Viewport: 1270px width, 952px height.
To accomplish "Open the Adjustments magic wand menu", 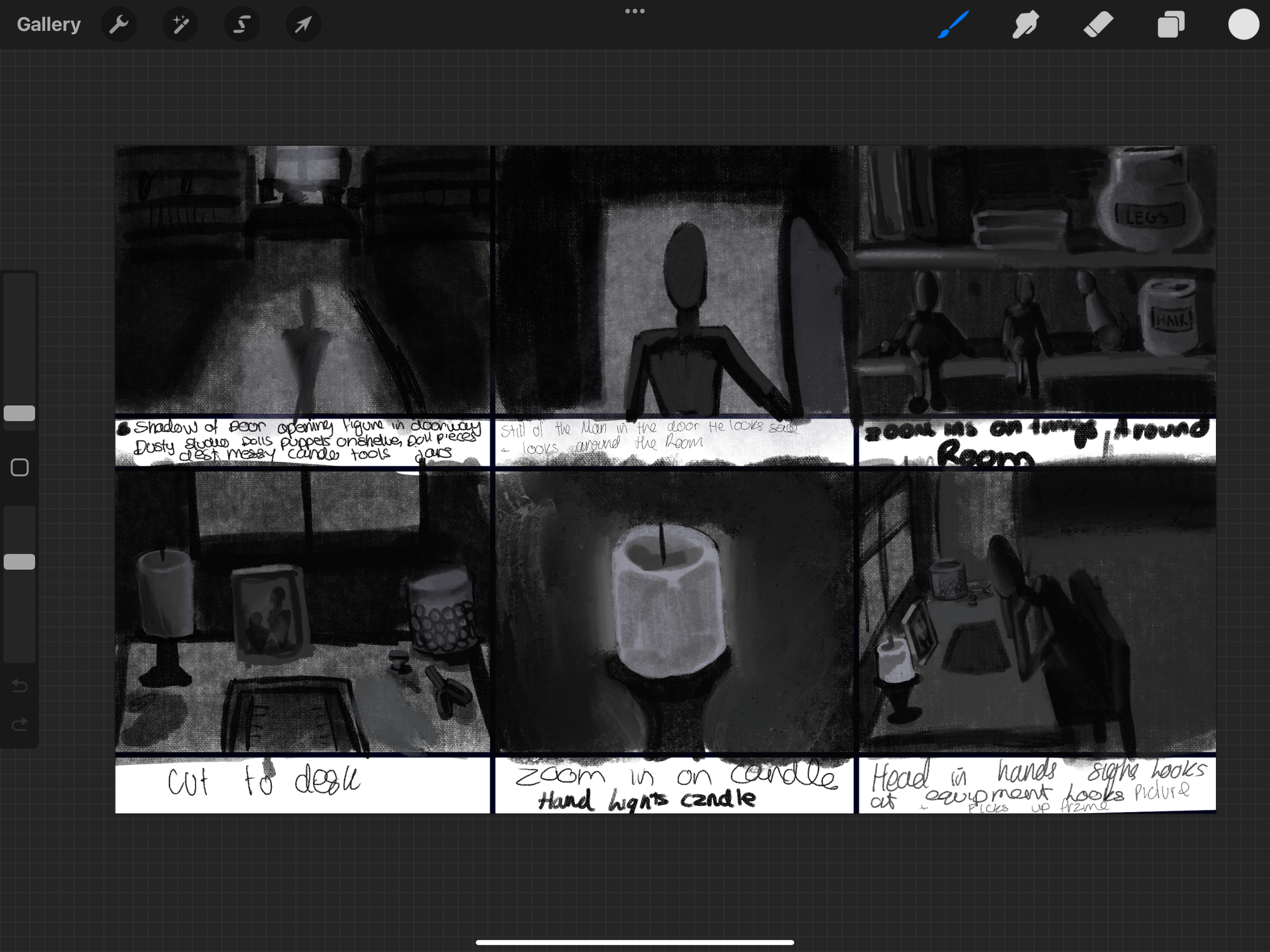I will (180, 25).
